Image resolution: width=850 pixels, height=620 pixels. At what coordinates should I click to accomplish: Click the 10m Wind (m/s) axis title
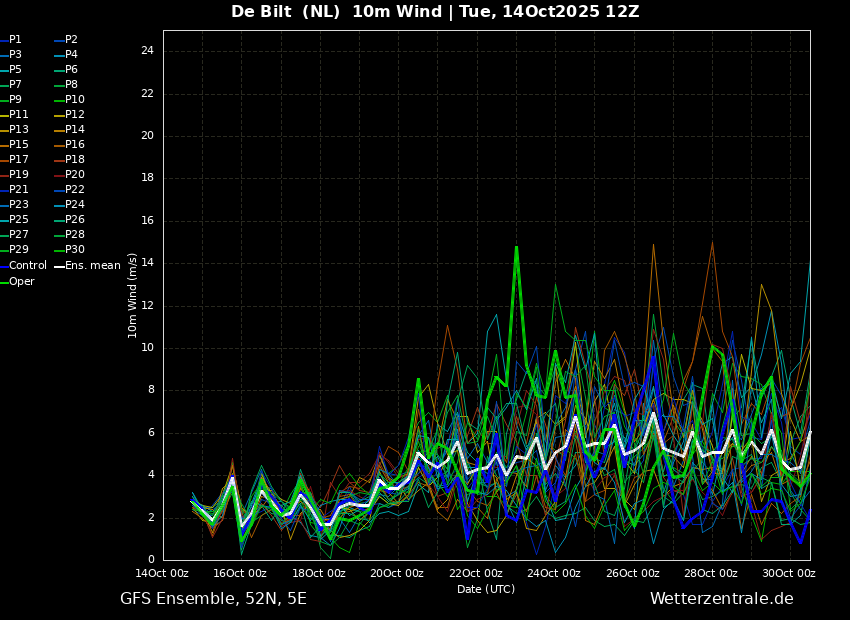point(132,296)
